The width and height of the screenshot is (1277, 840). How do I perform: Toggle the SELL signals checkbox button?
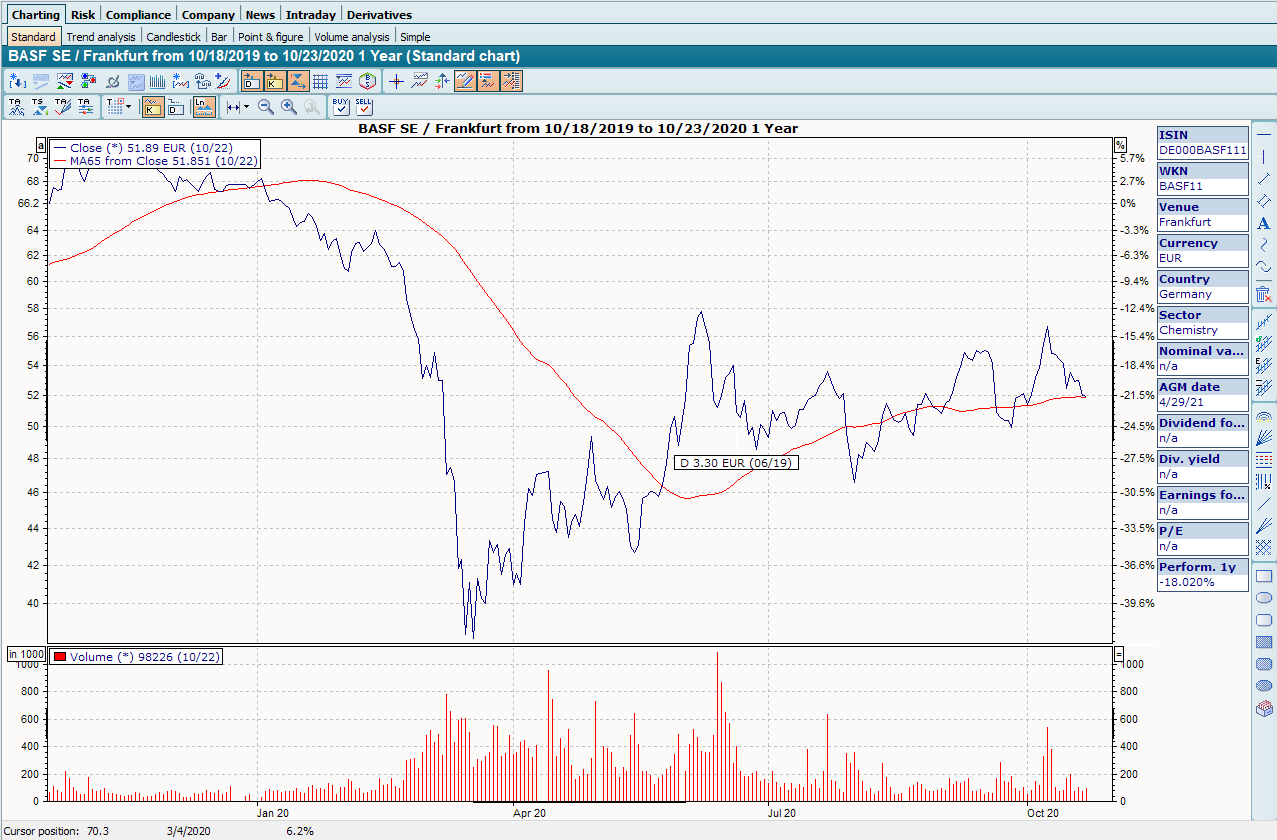click(x=364, y=106)
